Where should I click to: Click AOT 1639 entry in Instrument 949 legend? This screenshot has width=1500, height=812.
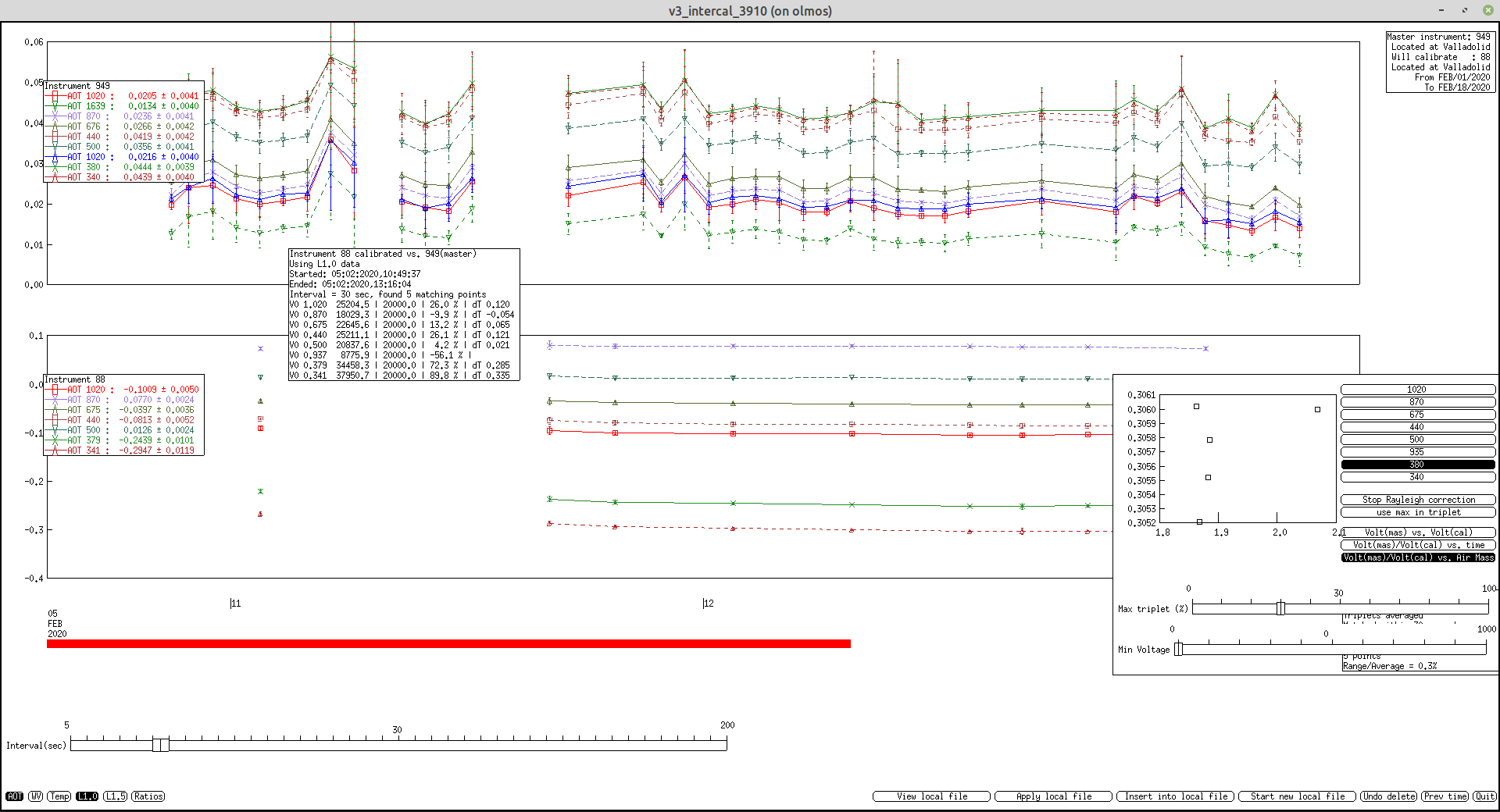tap(122, 106)
